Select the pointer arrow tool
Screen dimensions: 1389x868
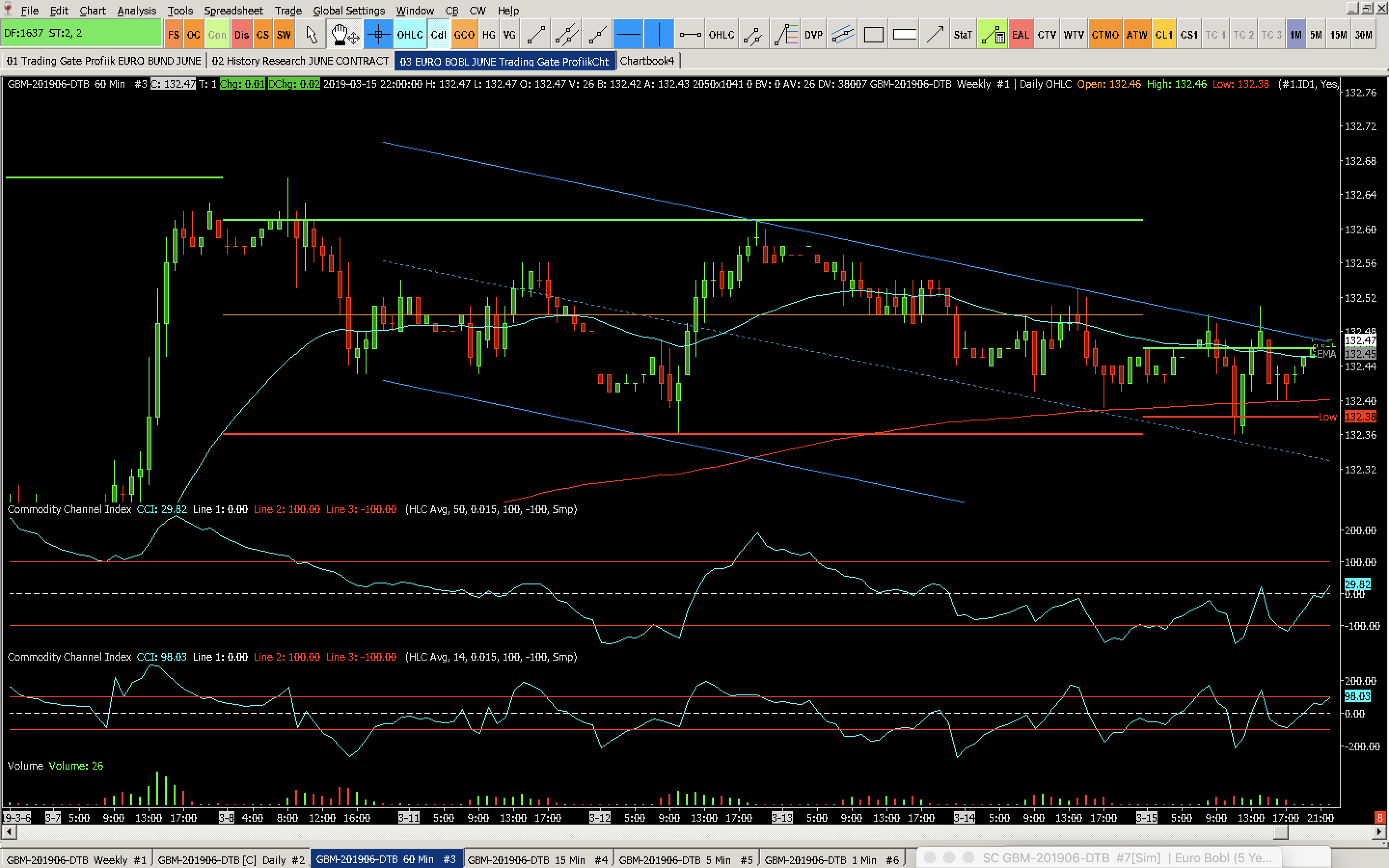[311, 34]
